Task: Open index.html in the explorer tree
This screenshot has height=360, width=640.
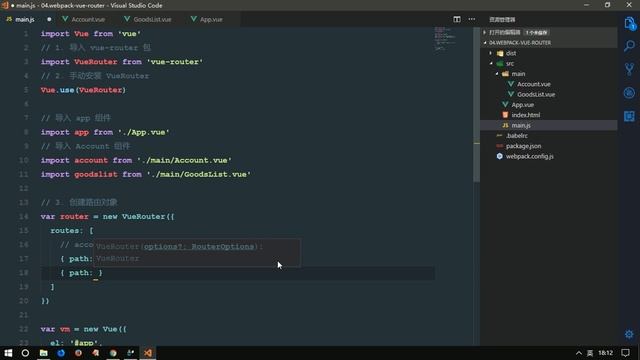Action: (526, 115)
